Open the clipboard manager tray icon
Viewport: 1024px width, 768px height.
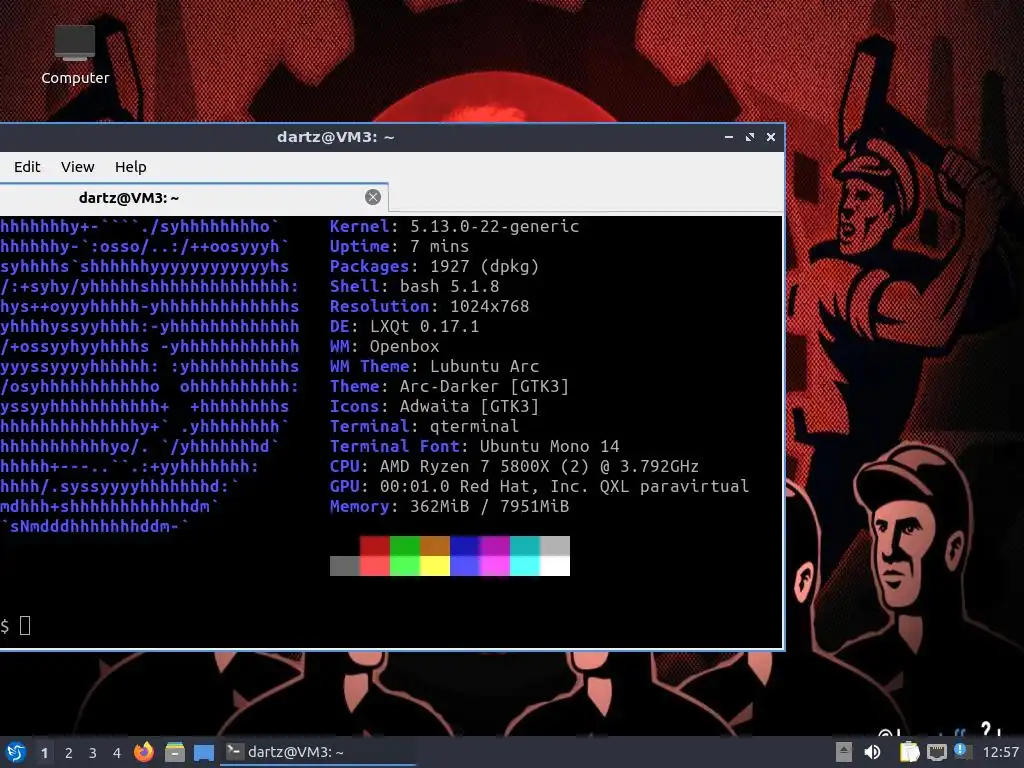point(909,752)
